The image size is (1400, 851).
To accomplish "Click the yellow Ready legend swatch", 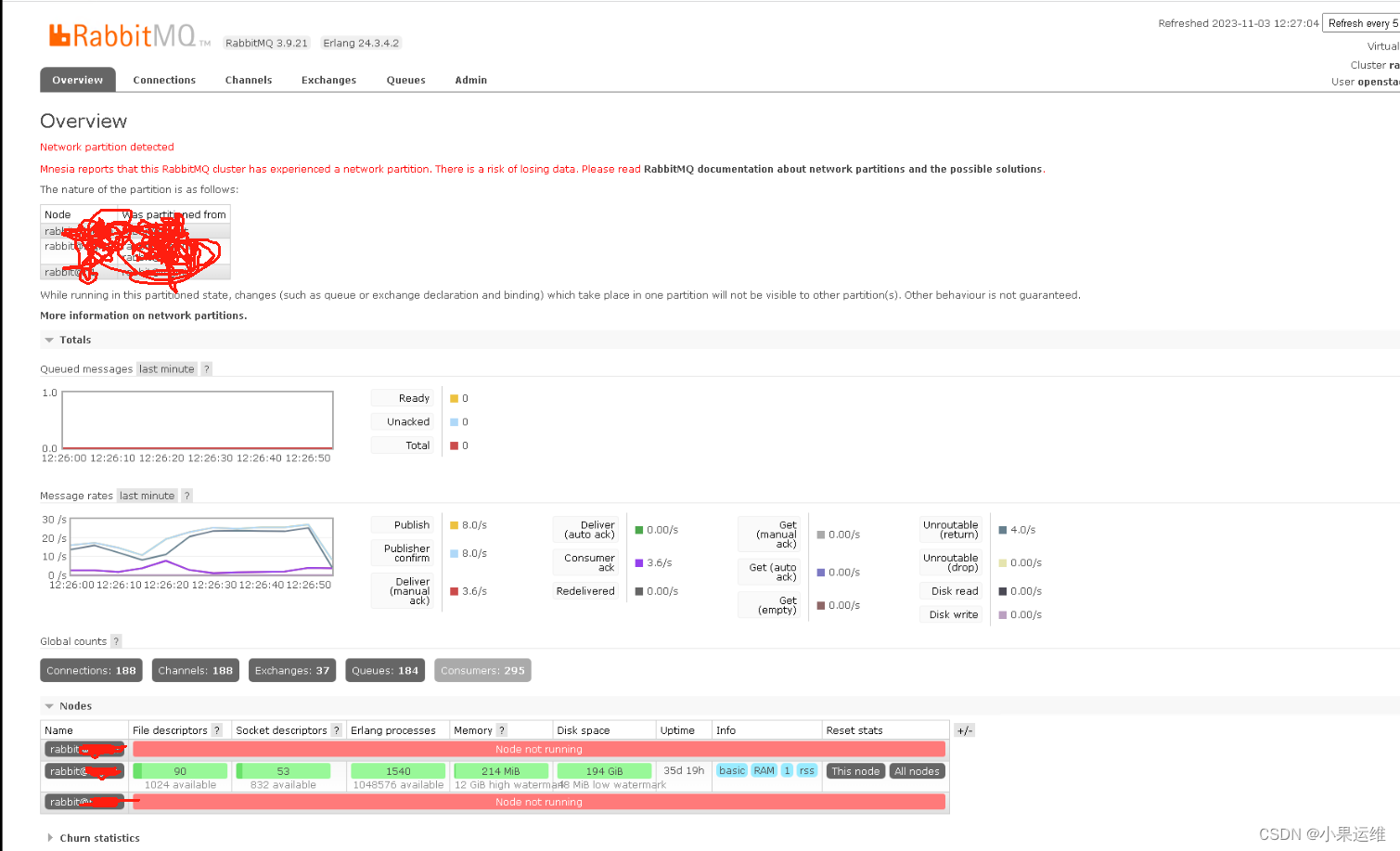I will click(x=454, y=398).
